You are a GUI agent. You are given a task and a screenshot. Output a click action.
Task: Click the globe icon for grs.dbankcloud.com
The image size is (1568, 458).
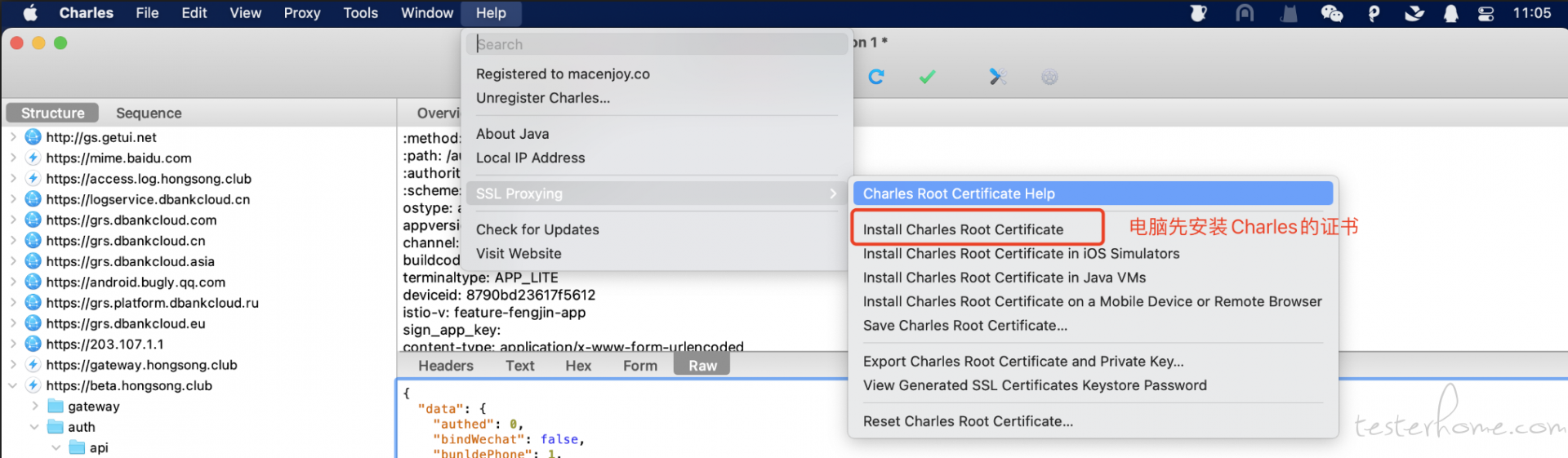tap(33, 220)
